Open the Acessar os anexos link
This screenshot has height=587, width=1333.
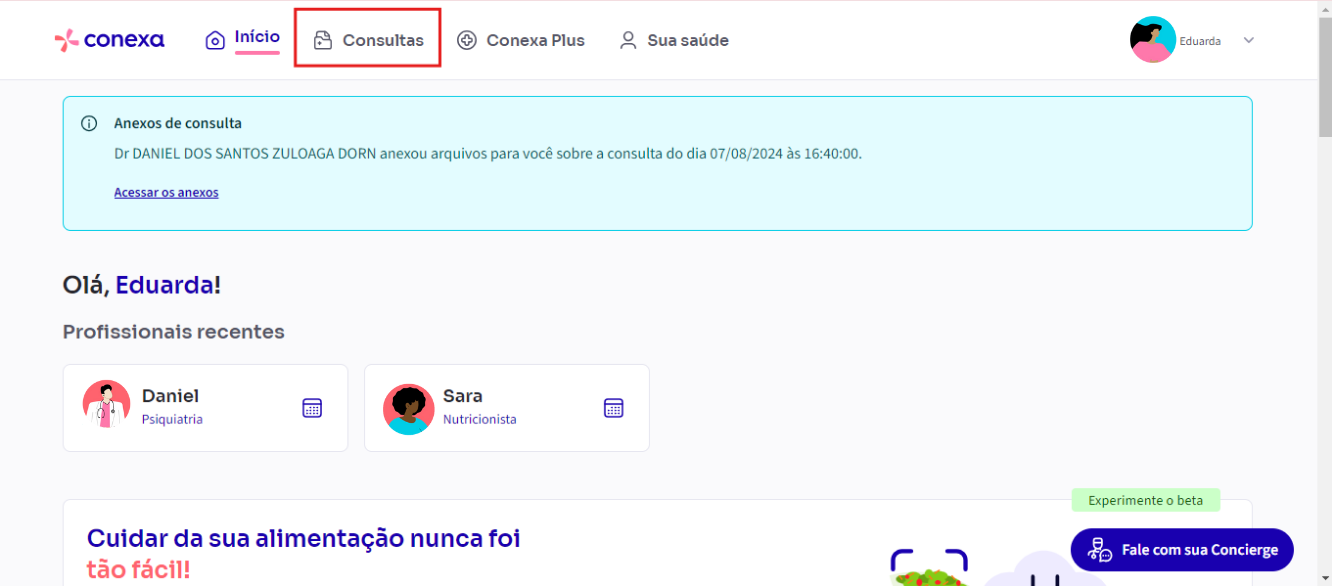point(166,192)
